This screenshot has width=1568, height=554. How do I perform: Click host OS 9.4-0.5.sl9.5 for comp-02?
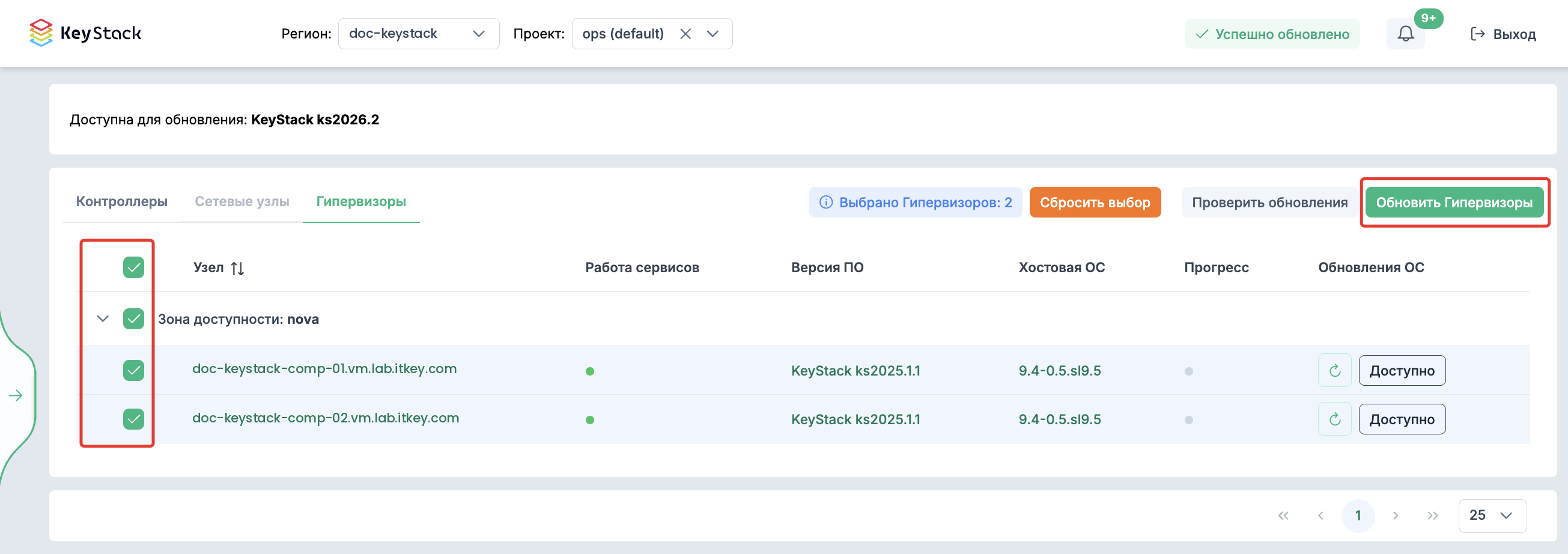(1060, 419)
